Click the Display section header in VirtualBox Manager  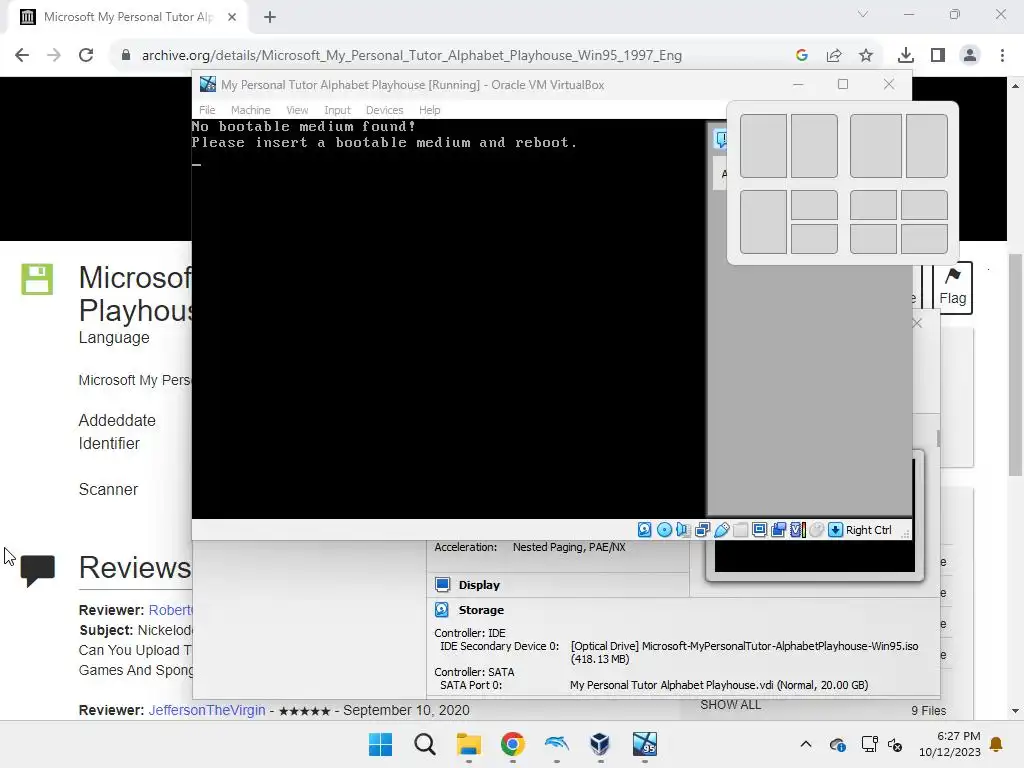coord(479,585)
